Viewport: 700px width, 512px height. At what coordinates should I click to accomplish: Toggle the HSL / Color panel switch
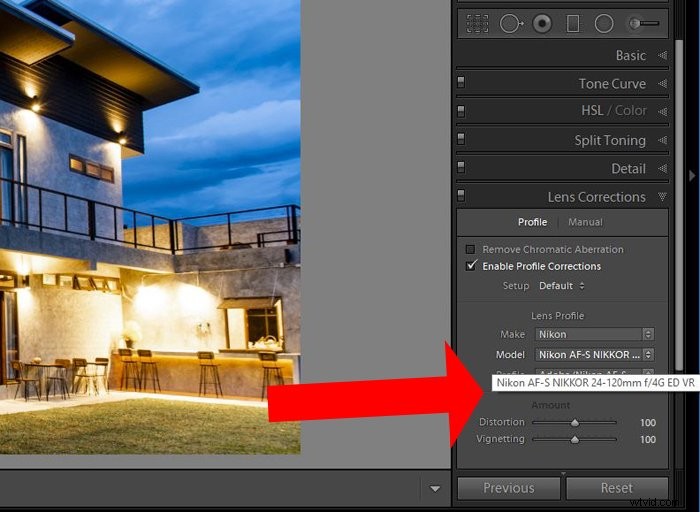461,111
